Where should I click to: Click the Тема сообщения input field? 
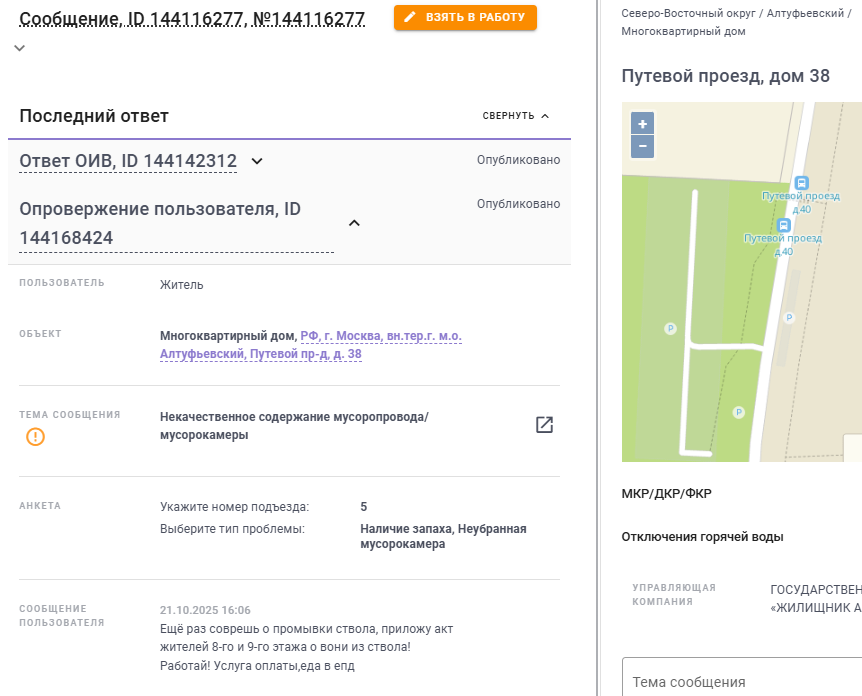coord(740,681)
